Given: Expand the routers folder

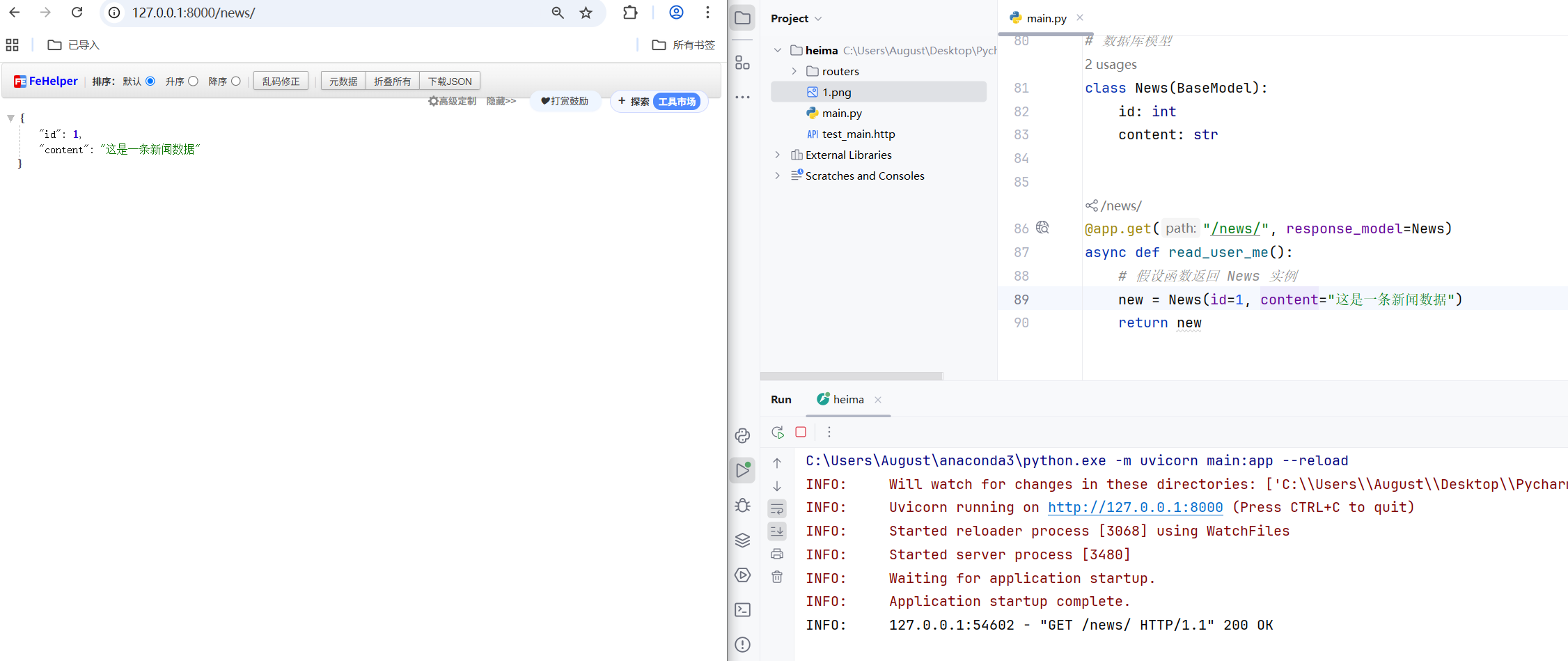Looking at the screenshot, I should point(794,71).
